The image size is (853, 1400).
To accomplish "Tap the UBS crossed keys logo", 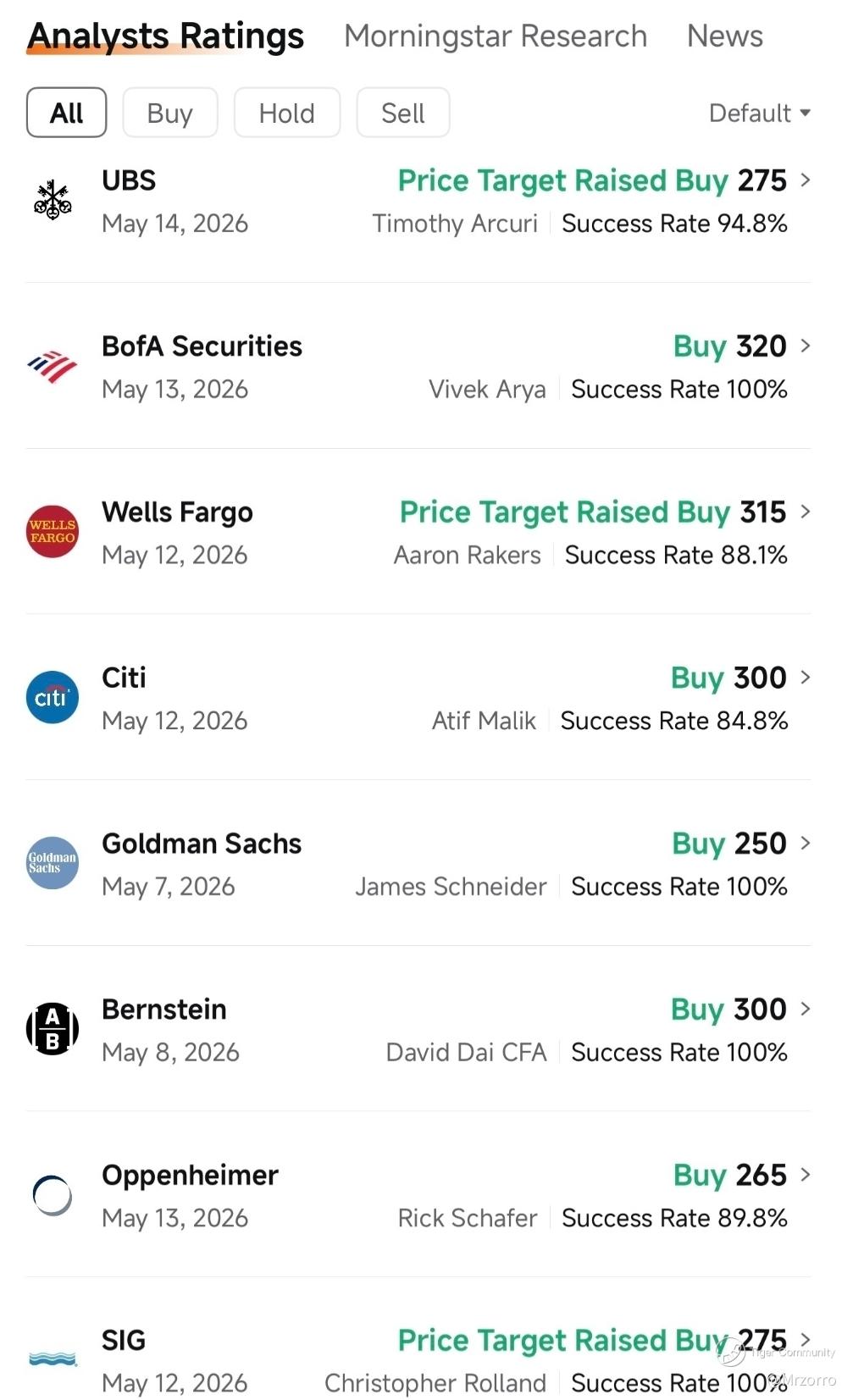I will click(x=53, y=200).
